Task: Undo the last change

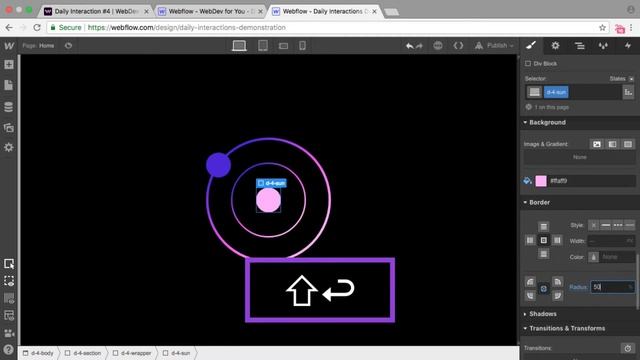Action: [x=410, y=46]
